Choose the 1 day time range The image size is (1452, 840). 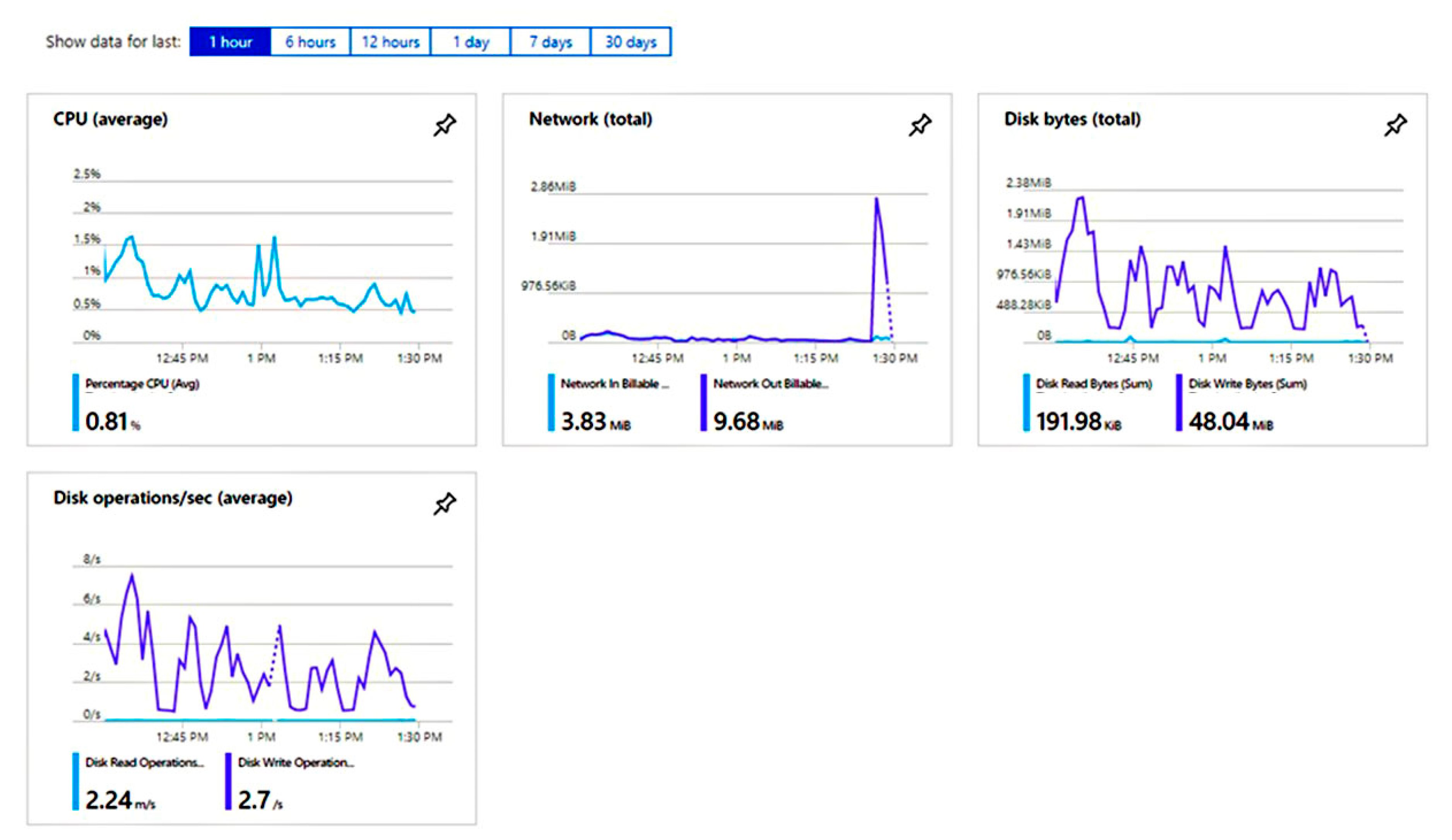point(470,41)
